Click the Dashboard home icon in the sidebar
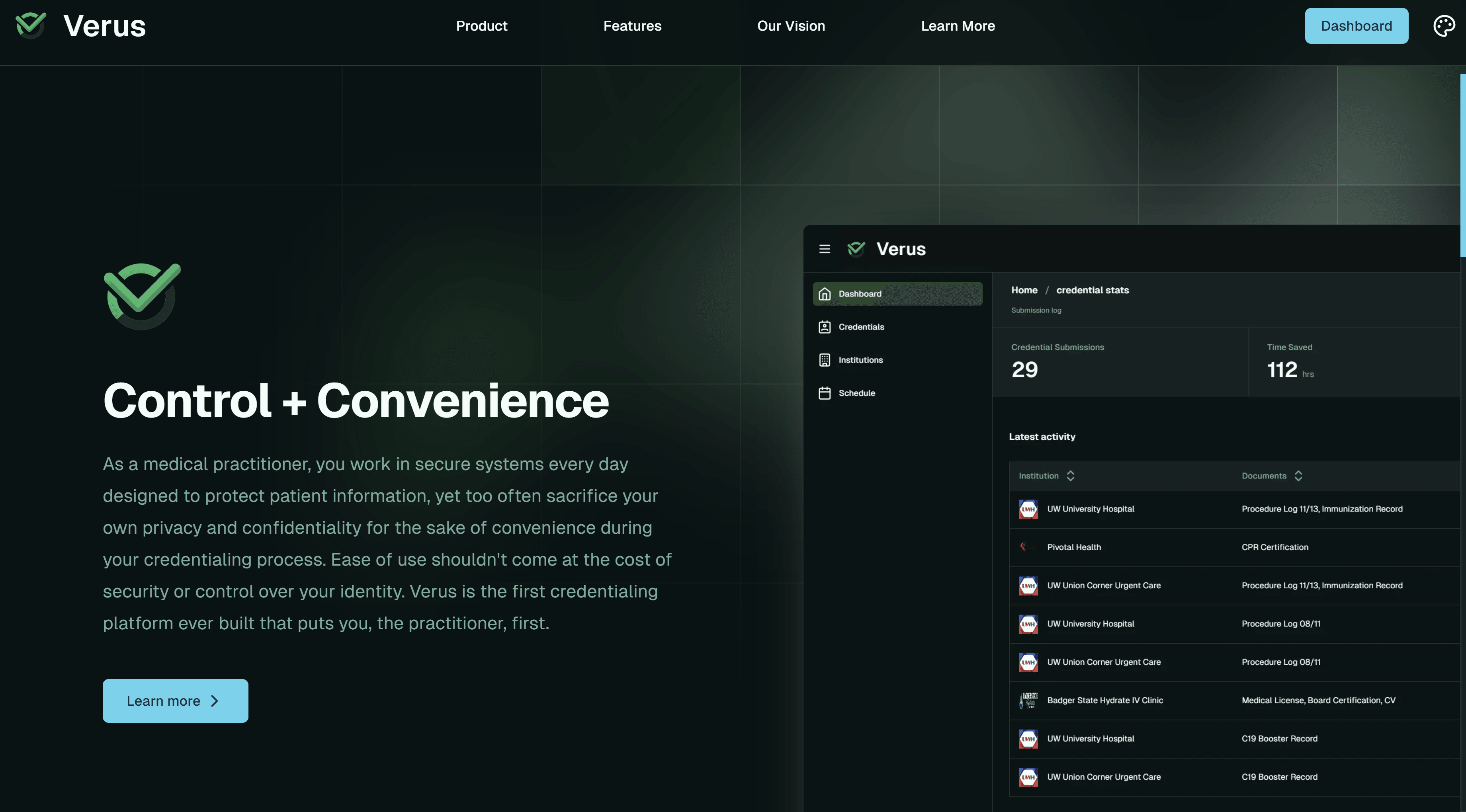Viewport: 1466px width, 812px height. pos(824,294)
